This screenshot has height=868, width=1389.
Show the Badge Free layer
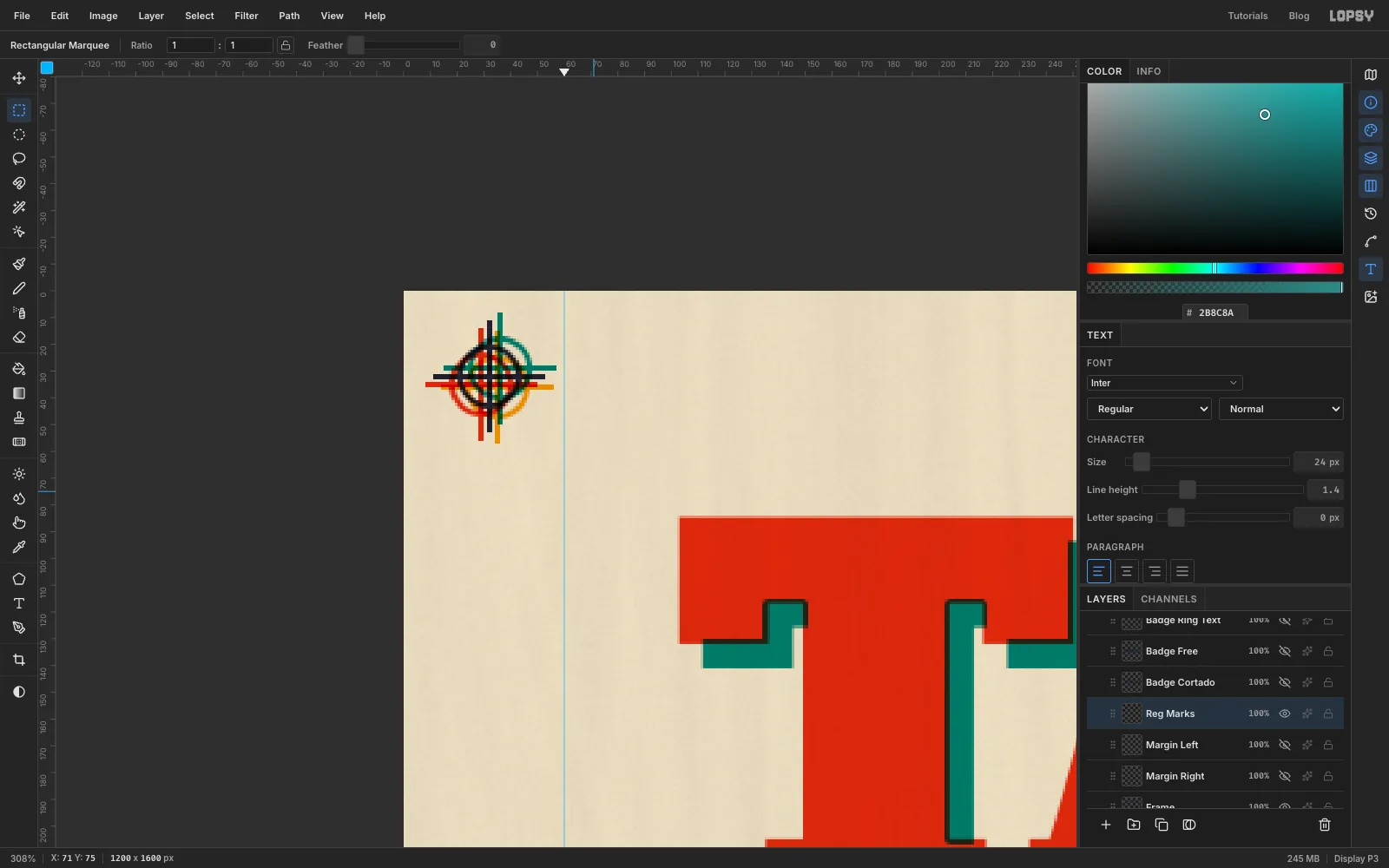1285,651
